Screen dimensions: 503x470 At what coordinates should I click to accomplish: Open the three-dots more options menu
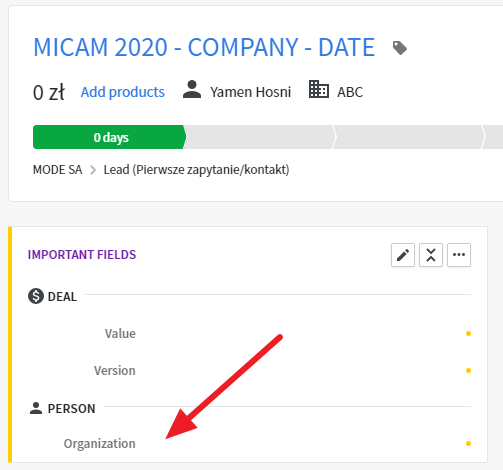[x=459, y=255]
